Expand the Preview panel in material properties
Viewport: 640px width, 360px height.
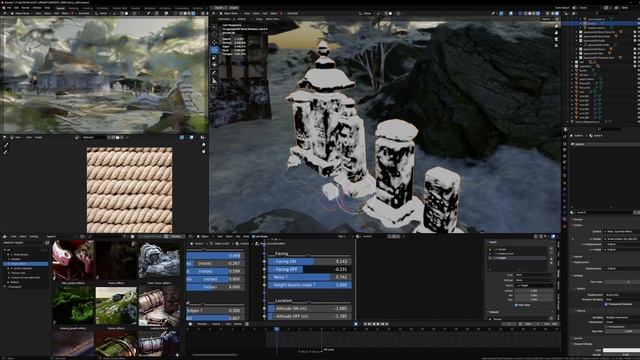(x=578, y=220)
